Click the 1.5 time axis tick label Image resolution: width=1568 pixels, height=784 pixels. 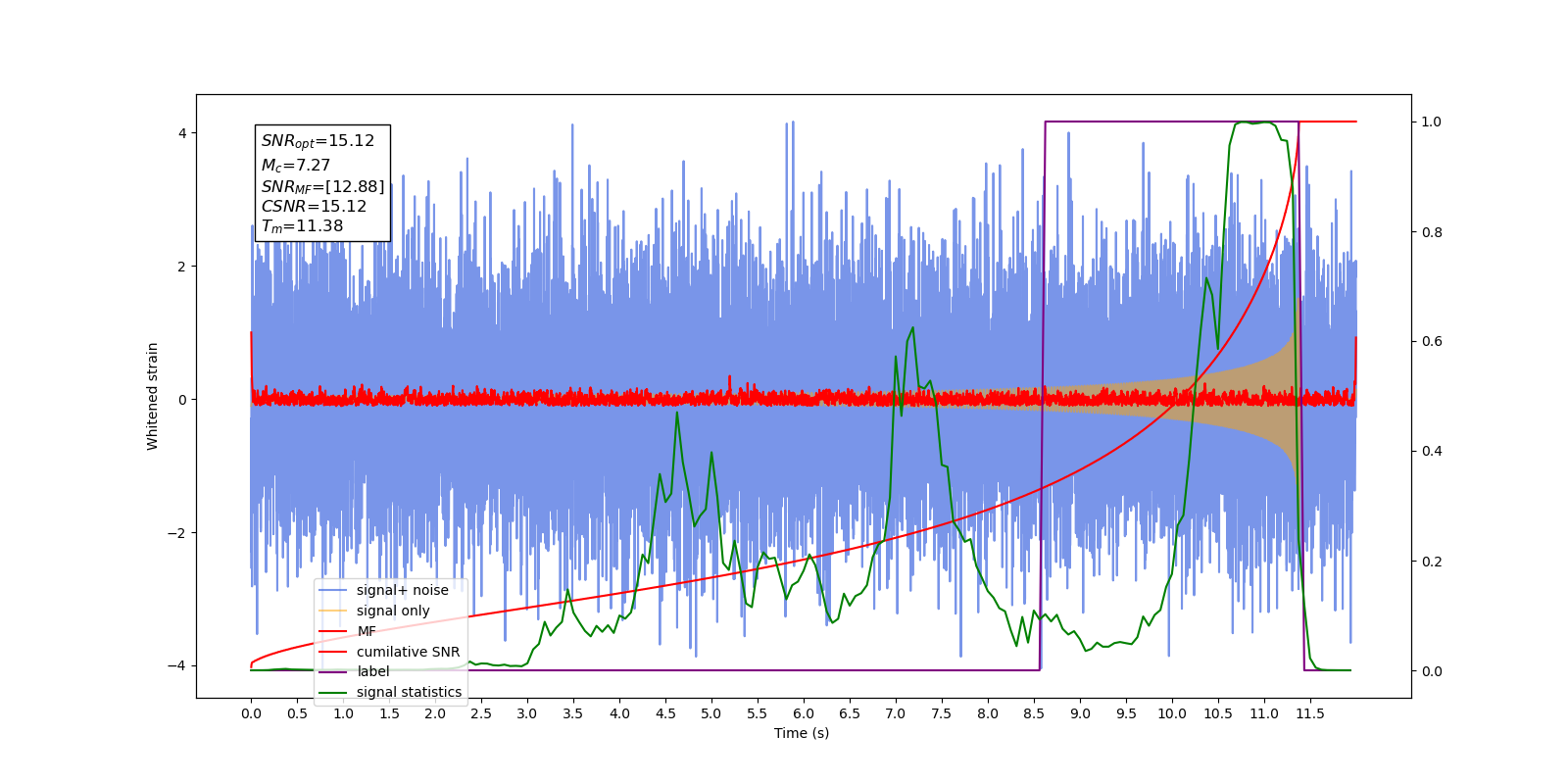pyautogui.click(x=389, y=713)
